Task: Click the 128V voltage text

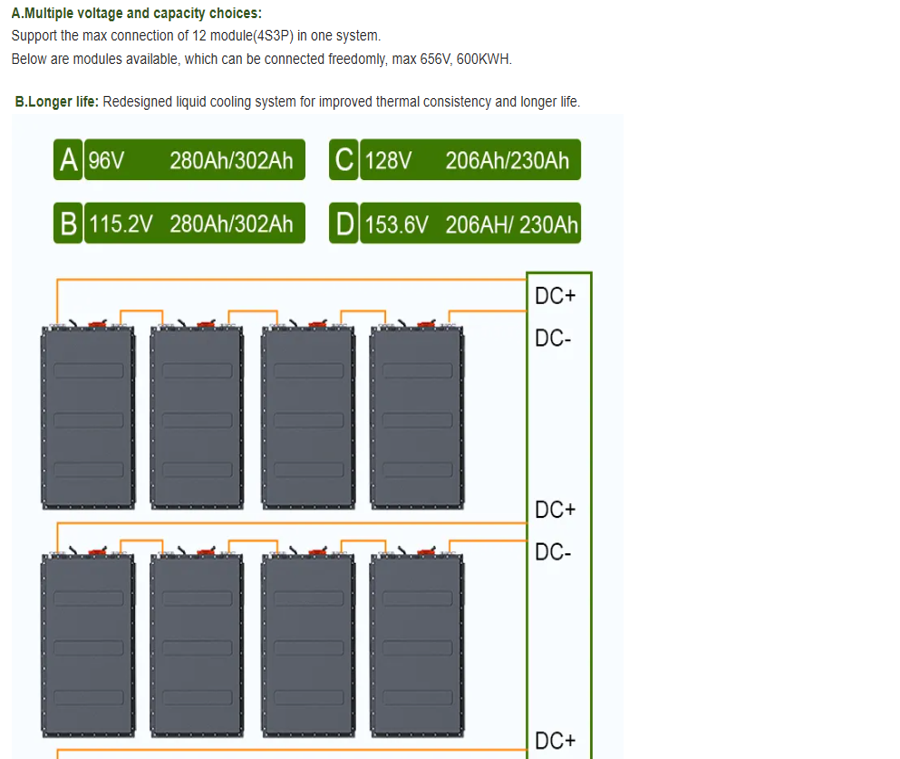Action: coord(388,161)
